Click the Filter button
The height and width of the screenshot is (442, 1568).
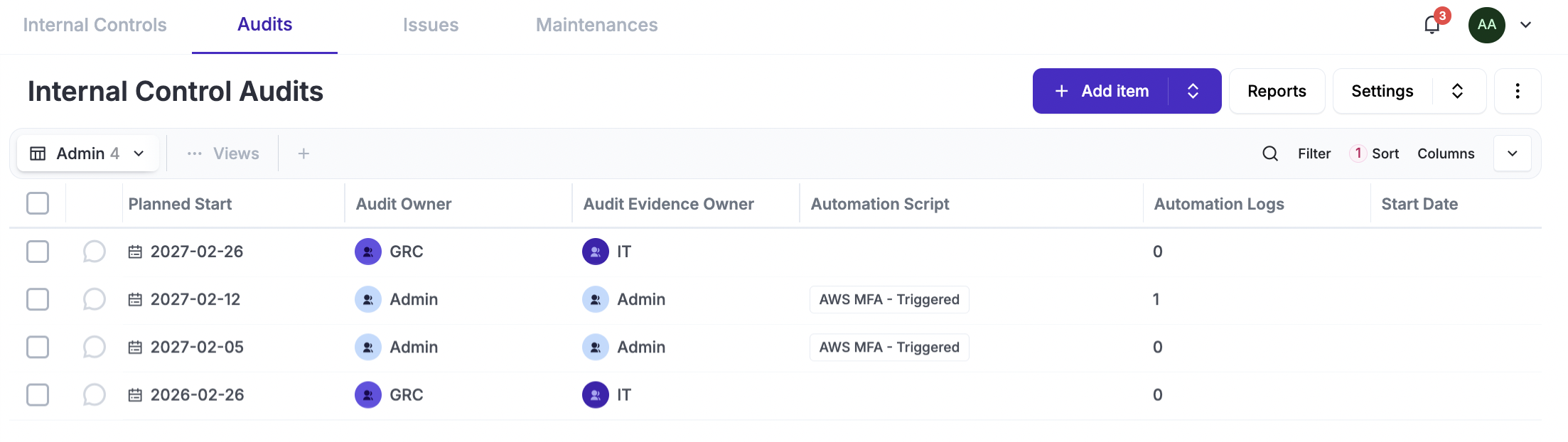pyautogui.click(x=1314, y=153)
